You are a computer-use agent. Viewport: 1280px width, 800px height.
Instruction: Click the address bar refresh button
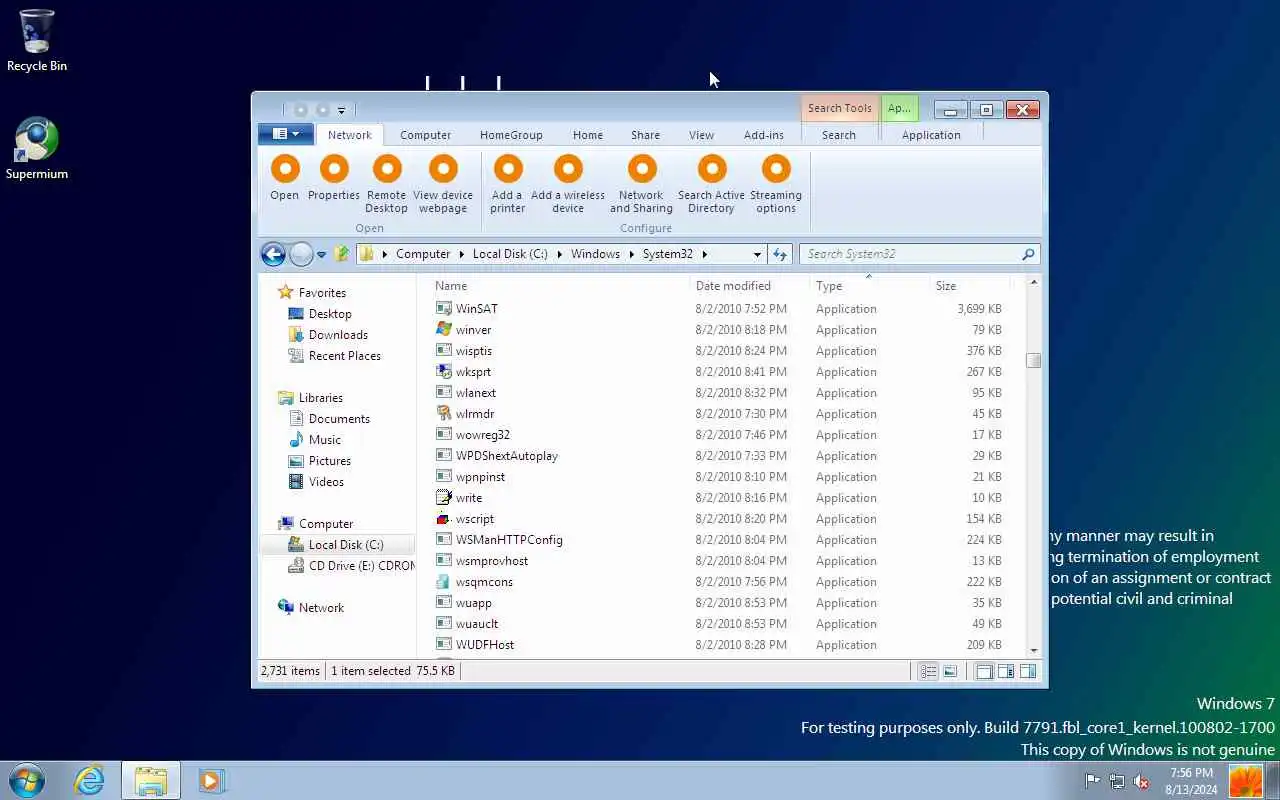coord(780,254)
